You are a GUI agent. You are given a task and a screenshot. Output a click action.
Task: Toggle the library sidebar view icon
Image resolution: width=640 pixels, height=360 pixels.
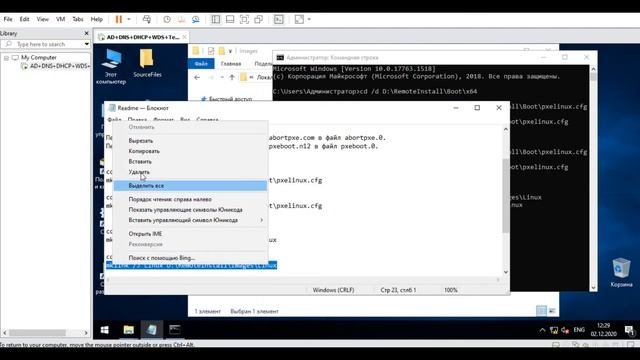pyautogui.click(x=216, y=19)
